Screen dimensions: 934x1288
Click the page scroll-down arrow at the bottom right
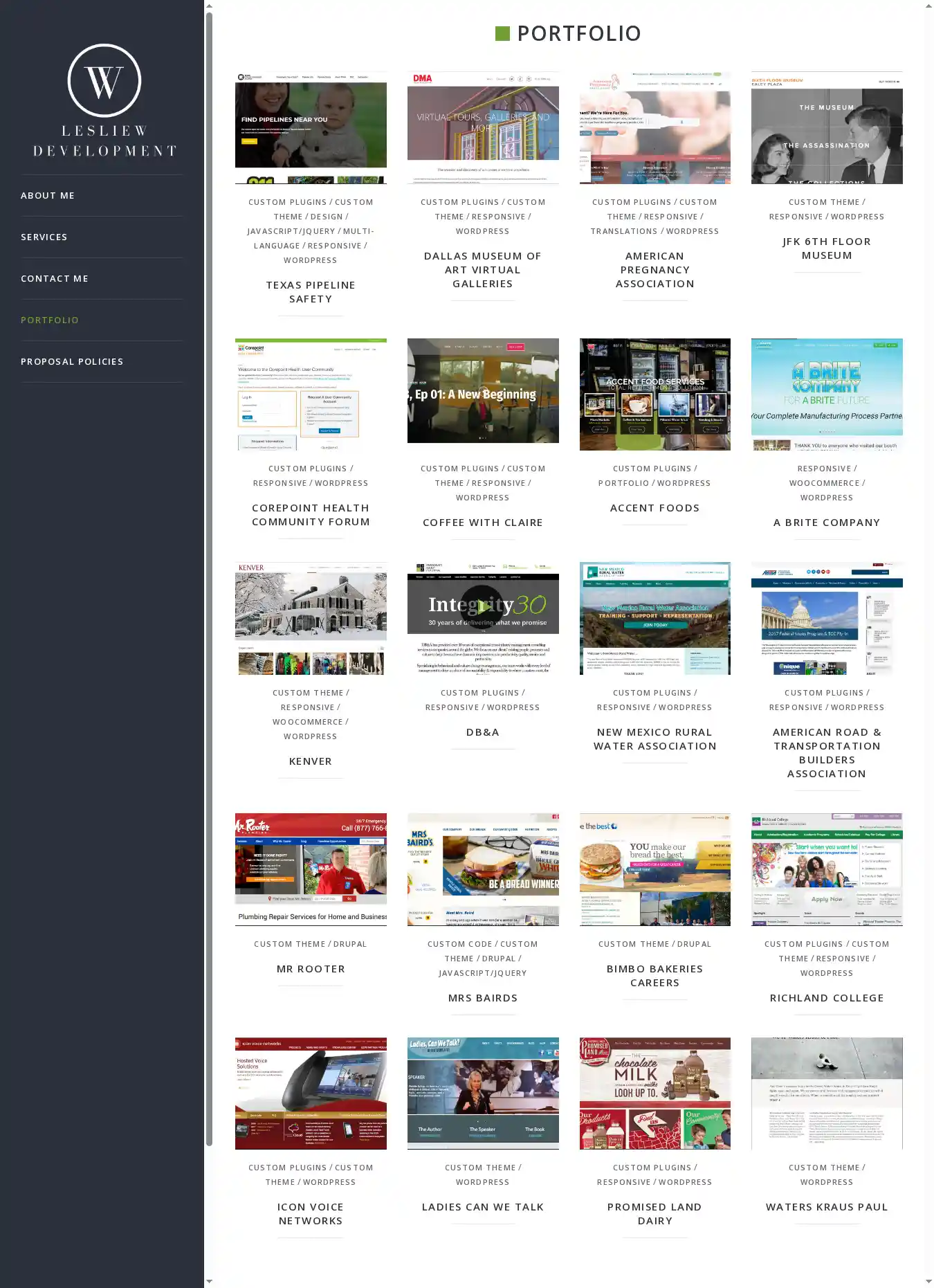point(928,1282)
